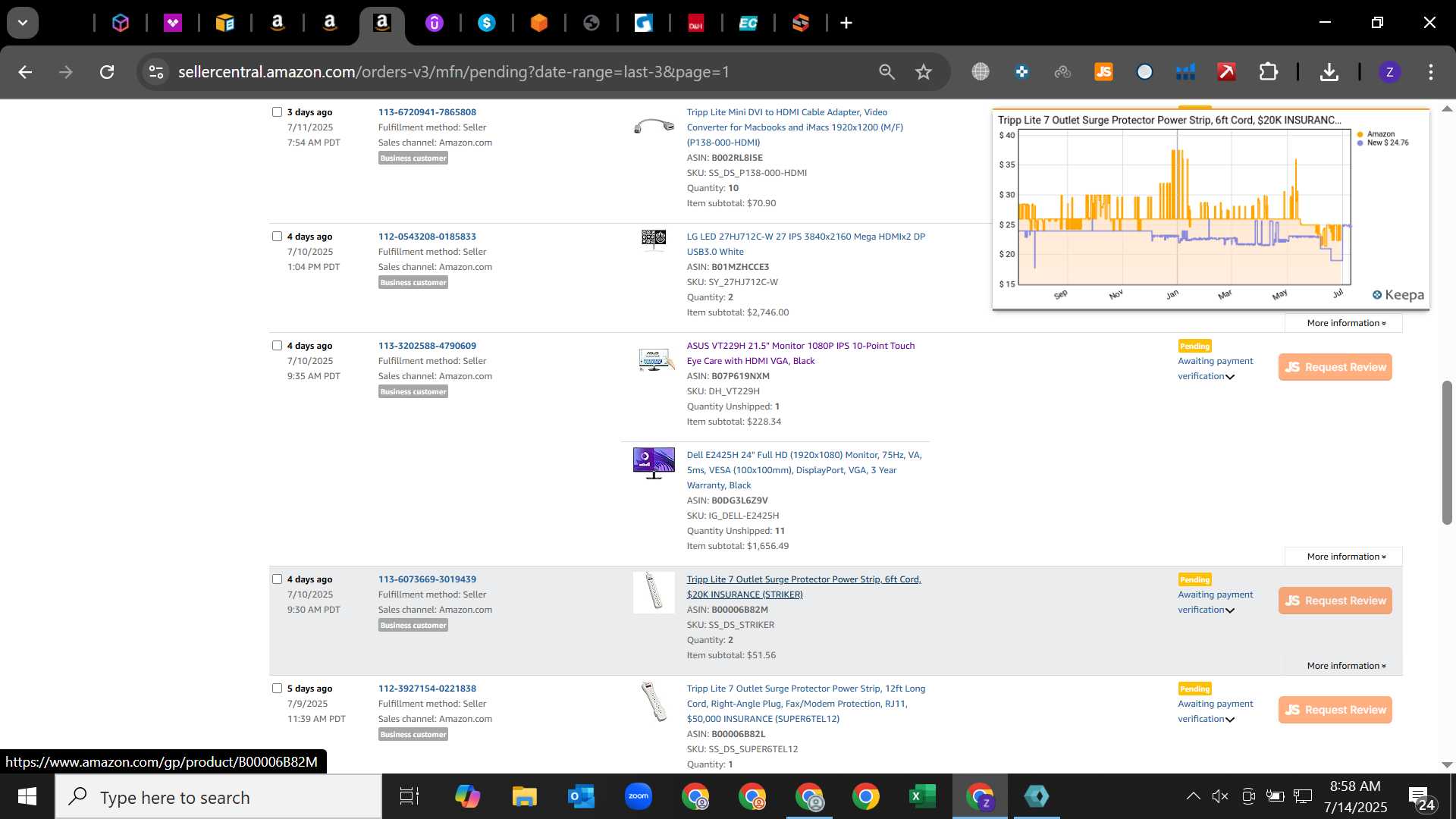The width and height of the screenshot is (1456, 819).
Task: Switch to the first Amazon tab
Action: (278, 23)
